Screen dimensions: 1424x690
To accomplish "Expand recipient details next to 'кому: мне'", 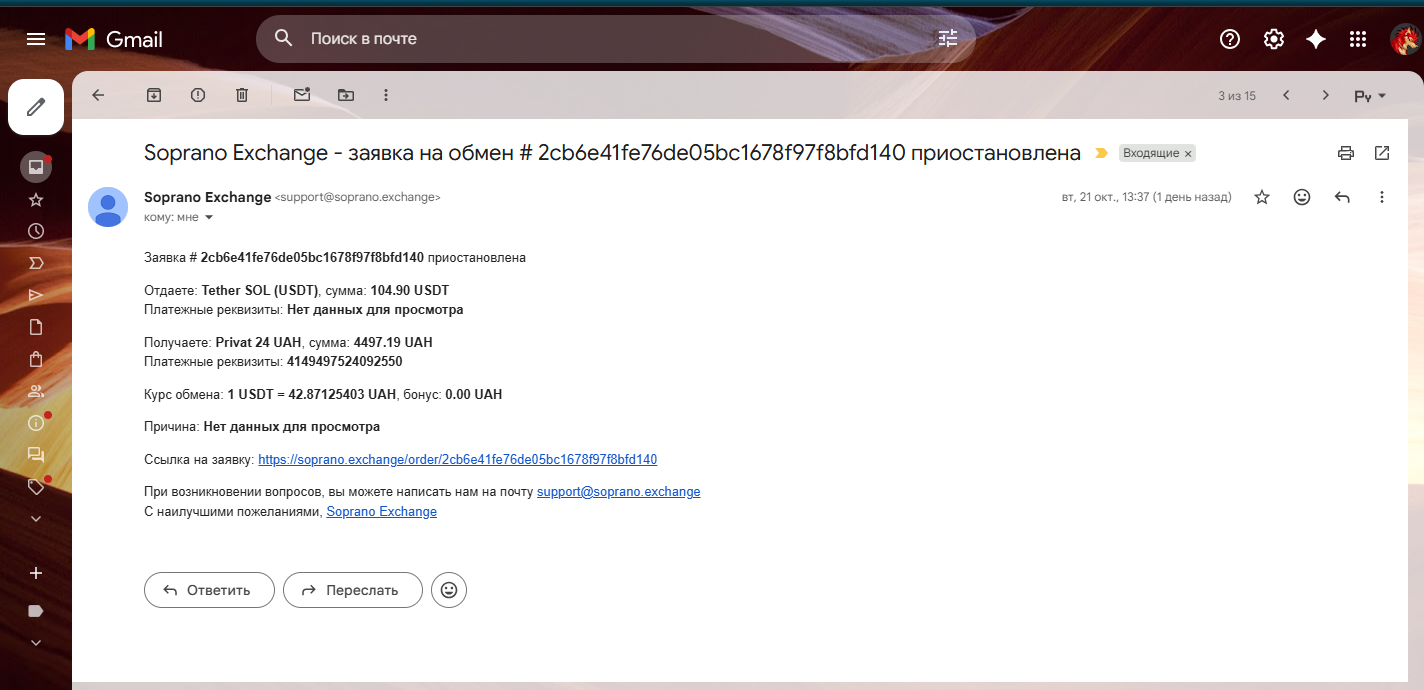I will [209, 217].
